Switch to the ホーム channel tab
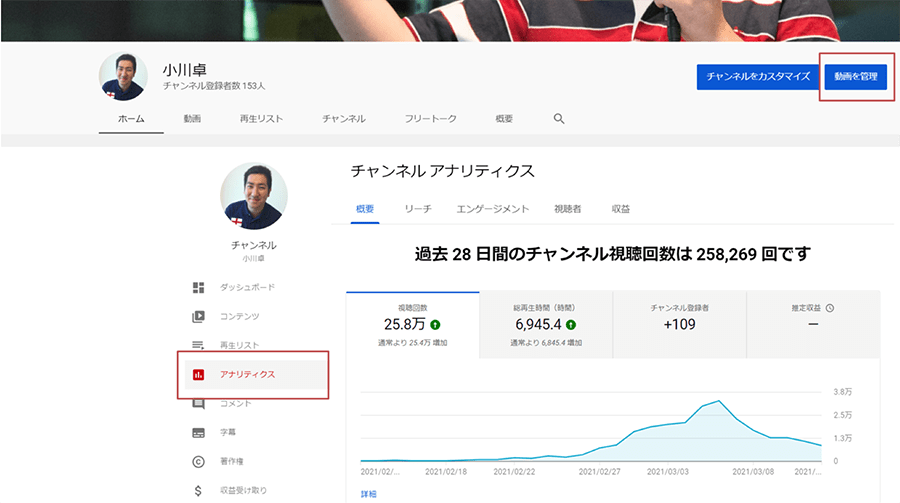 (x=131, y=119)
